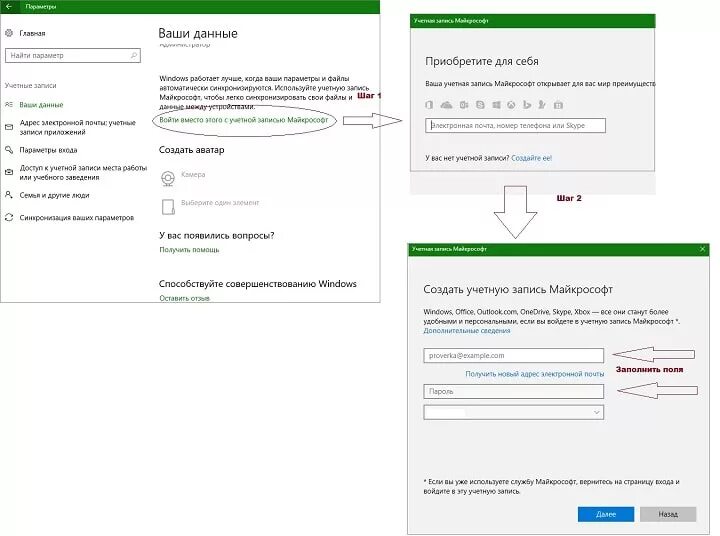The height and width of the screenshot is (536, 720).
Task: Select Семья и другие люди
Action: tap(54, 195)
